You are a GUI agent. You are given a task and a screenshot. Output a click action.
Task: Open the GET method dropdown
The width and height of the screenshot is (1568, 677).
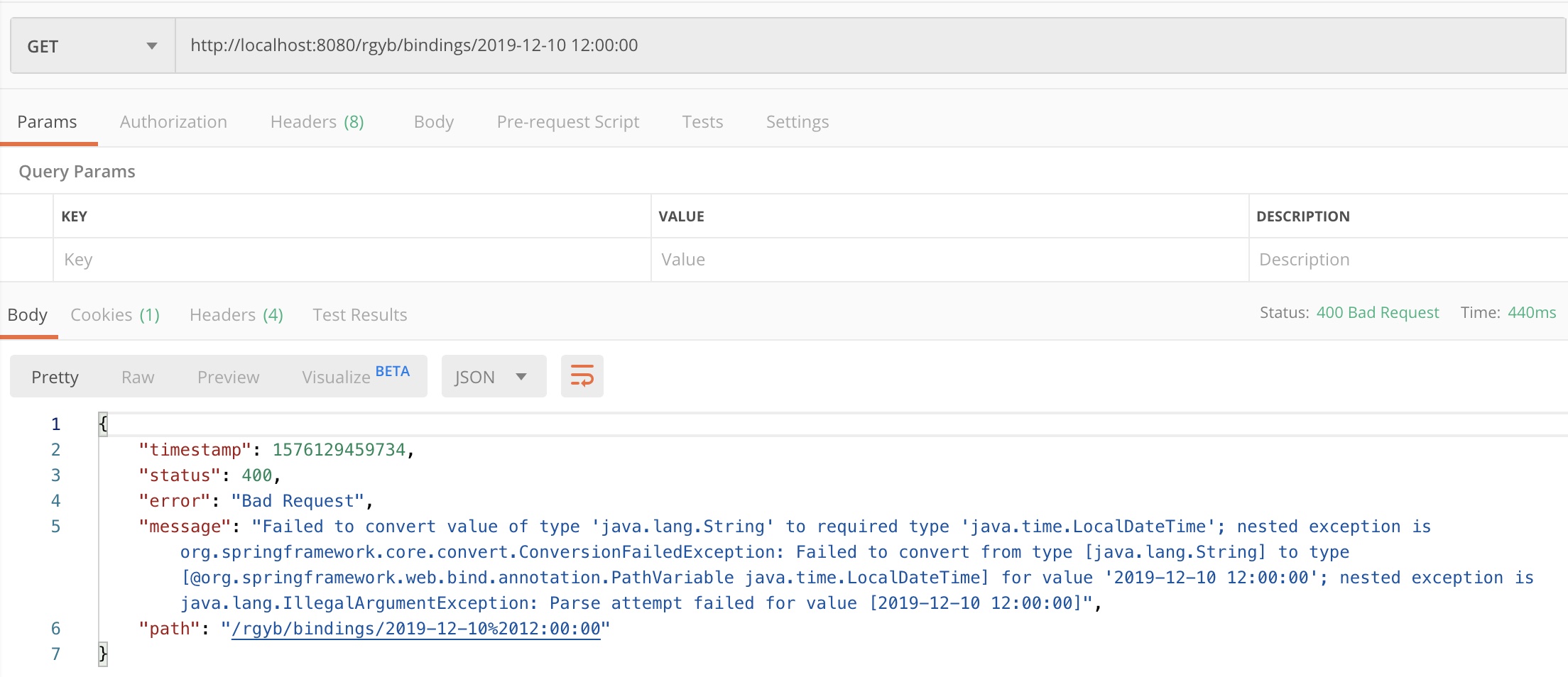pos(92,46)
